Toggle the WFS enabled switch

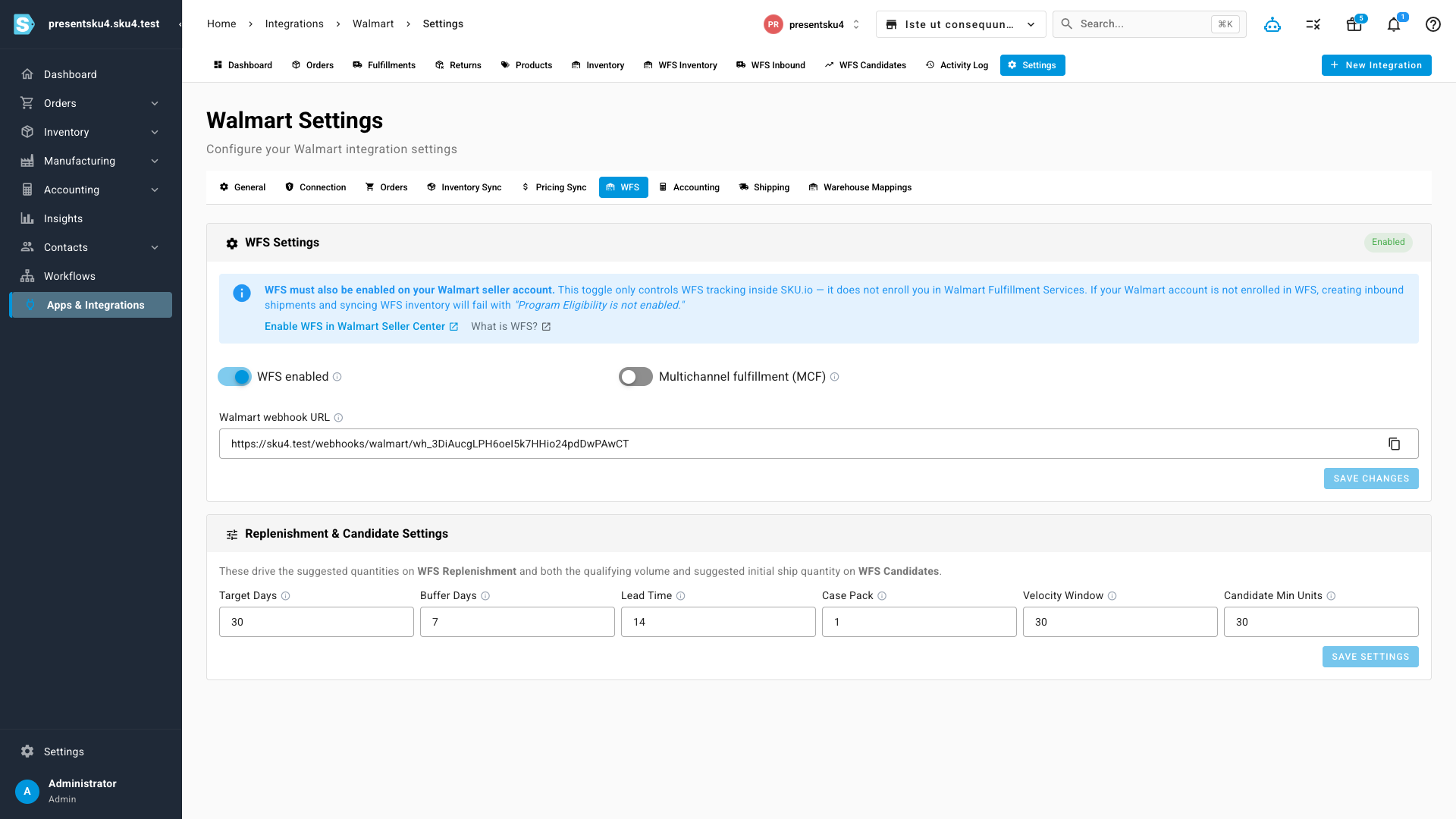tap(234, 377)
